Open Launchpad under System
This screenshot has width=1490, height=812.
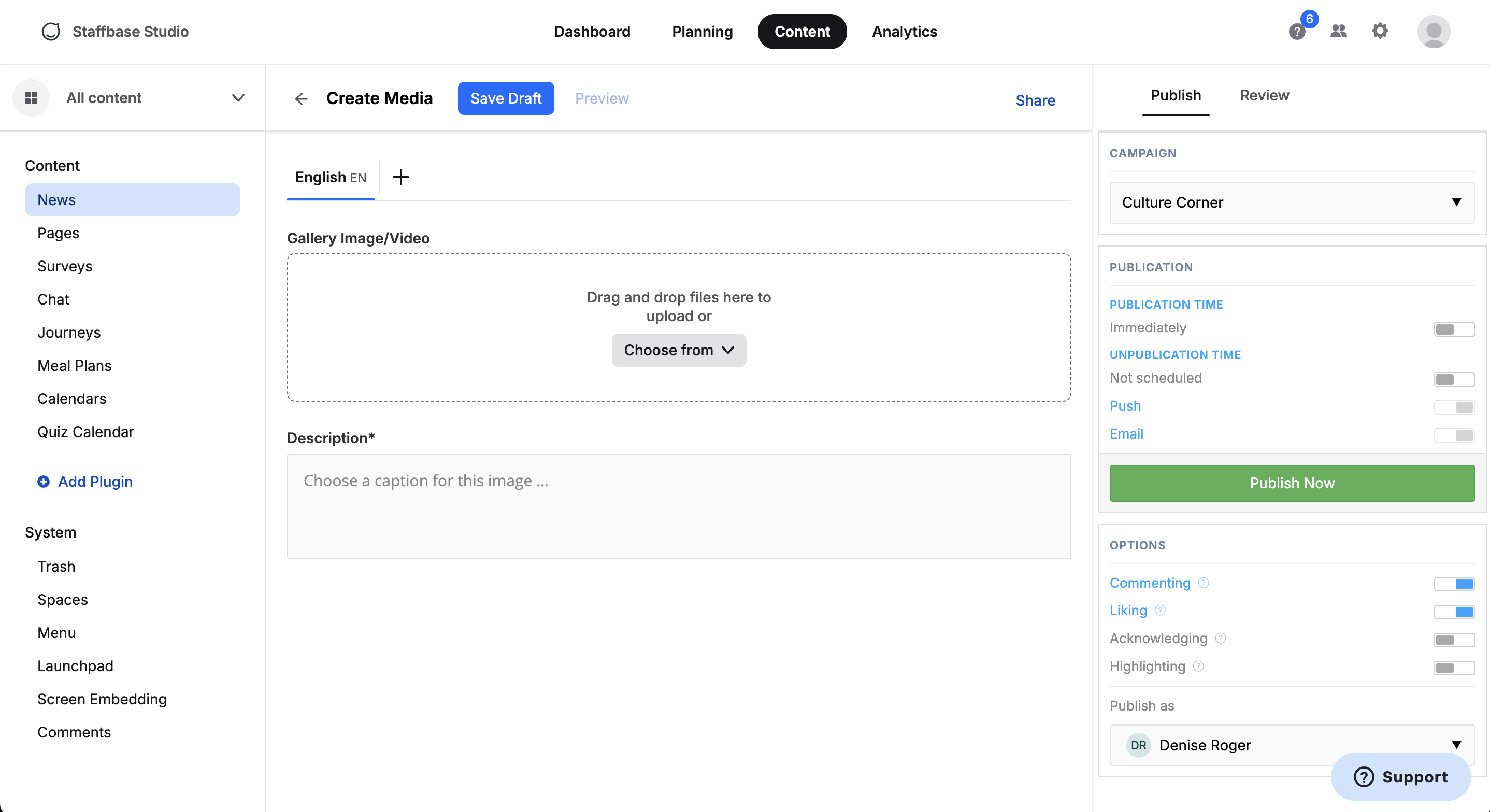[x=75, y=665]
